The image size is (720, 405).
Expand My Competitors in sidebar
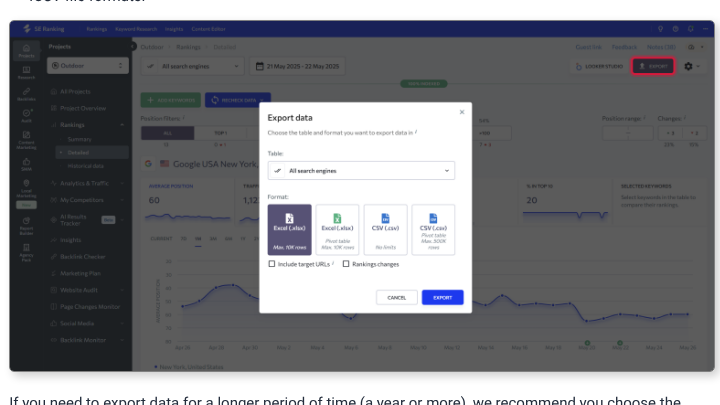pos(122,200)
